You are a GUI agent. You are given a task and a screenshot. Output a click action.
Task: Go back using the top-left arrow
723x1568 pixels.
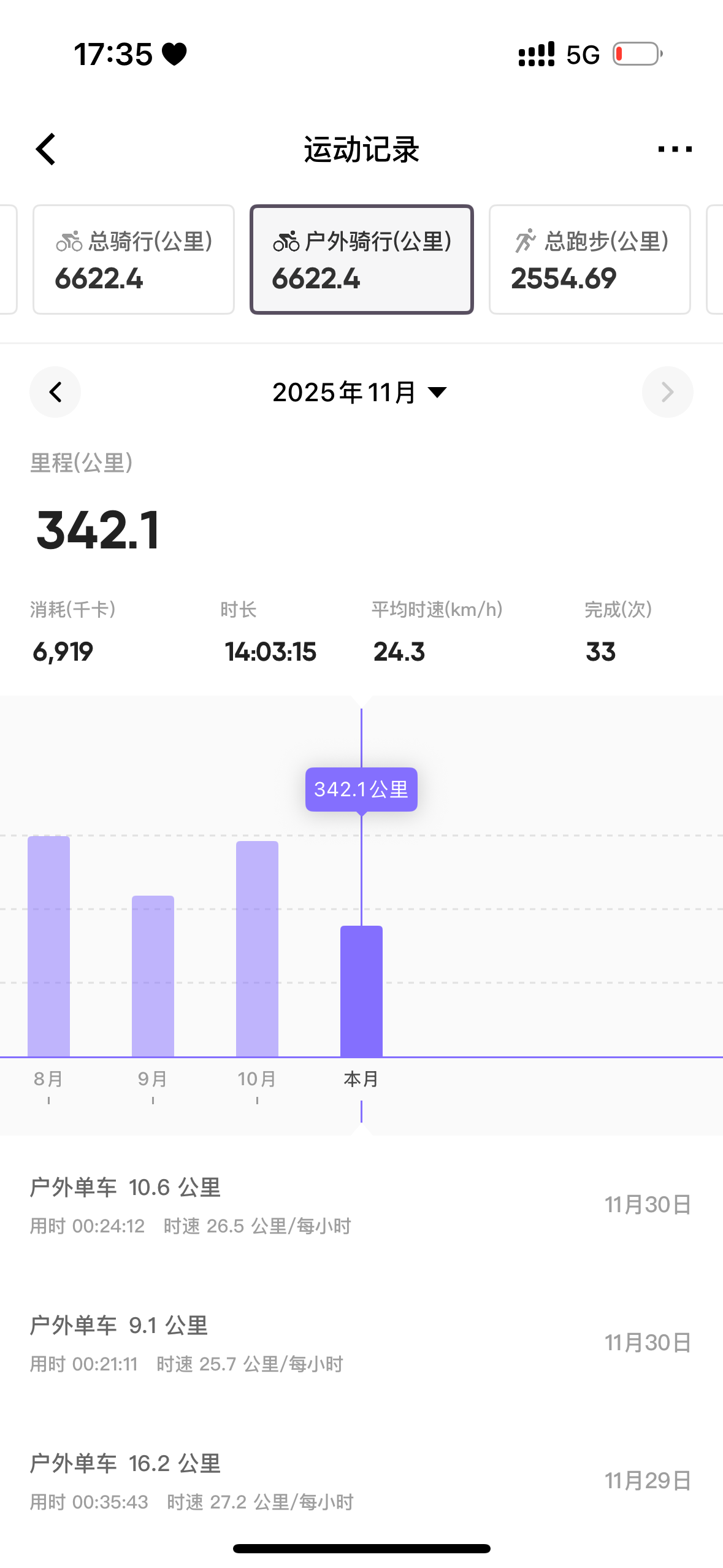tap(46, 149)
